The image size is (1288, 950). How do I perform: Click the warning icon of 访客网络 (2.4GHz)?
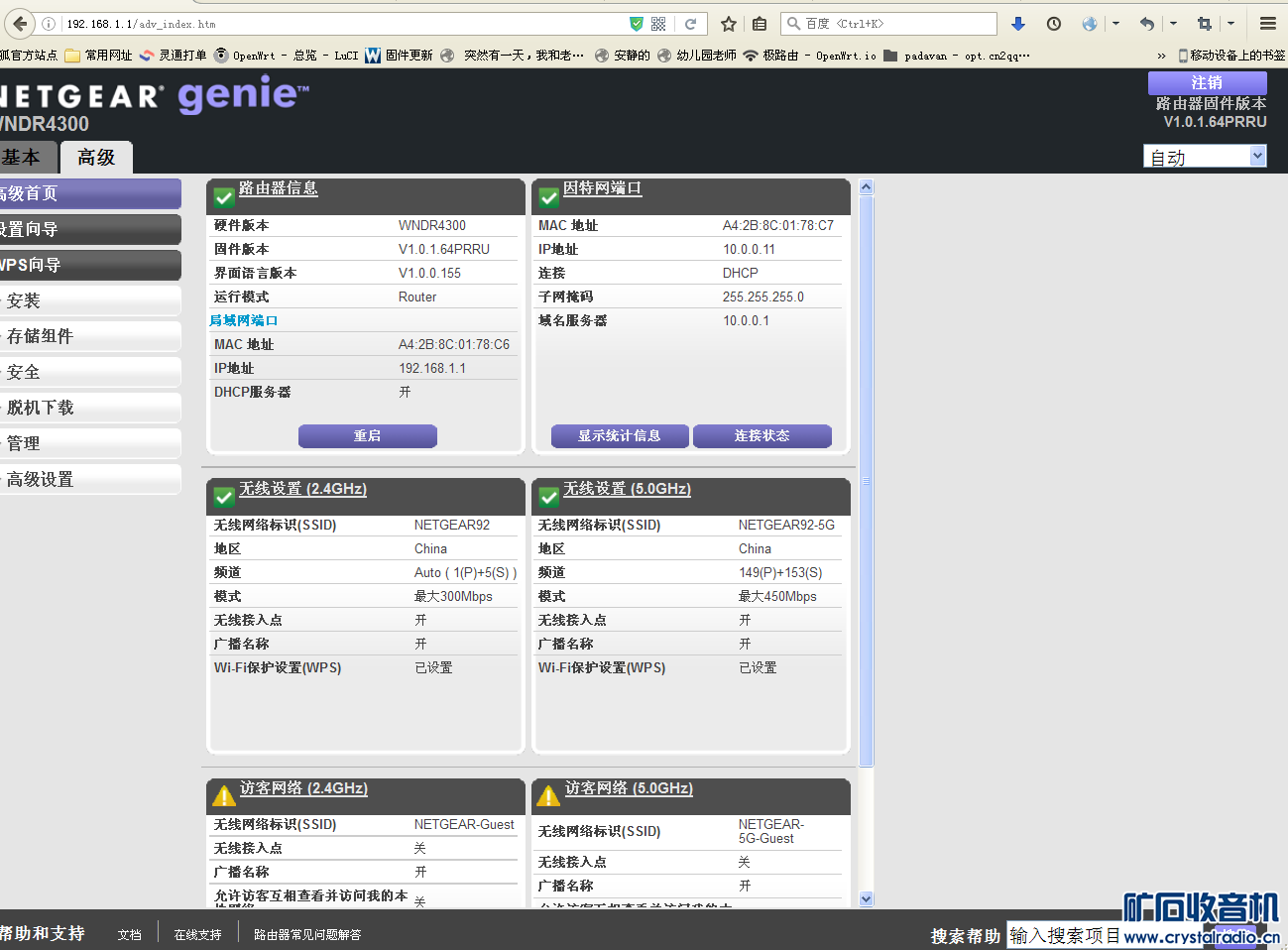224,795
